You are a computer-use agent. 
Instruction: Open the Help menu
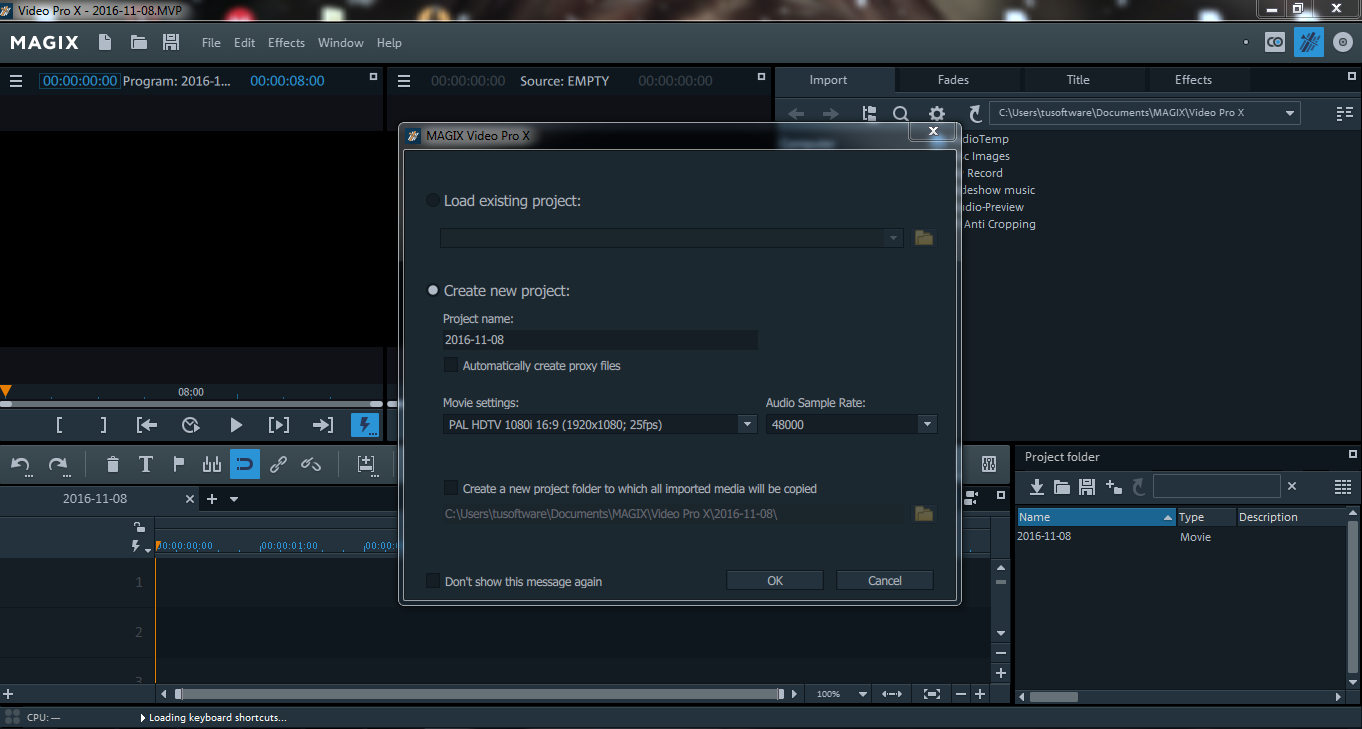point(389,43)
